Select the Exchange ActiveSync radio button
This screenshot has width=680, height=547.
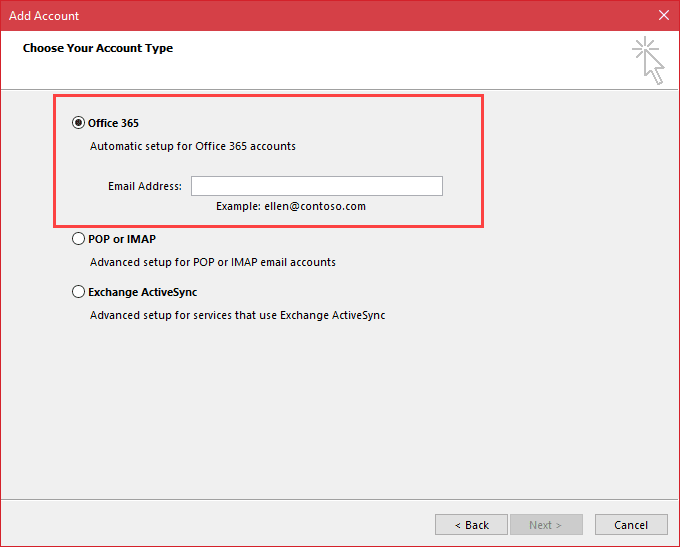click(x=78, y=292)
